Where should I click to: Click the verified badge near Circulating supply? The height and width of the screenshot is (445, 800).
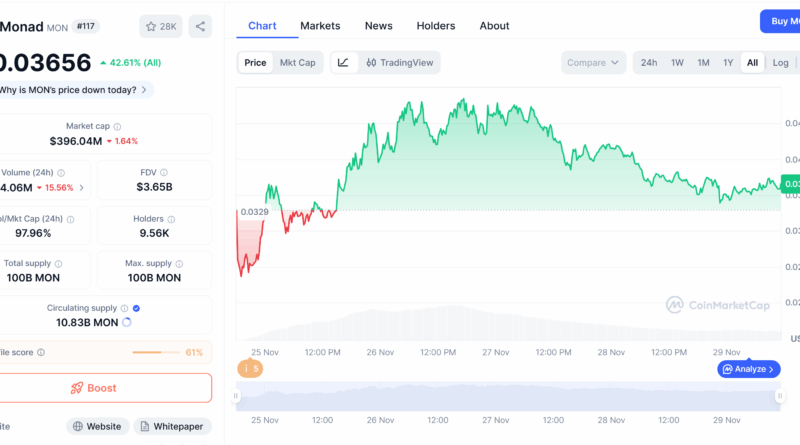click(x=136, y=309)
